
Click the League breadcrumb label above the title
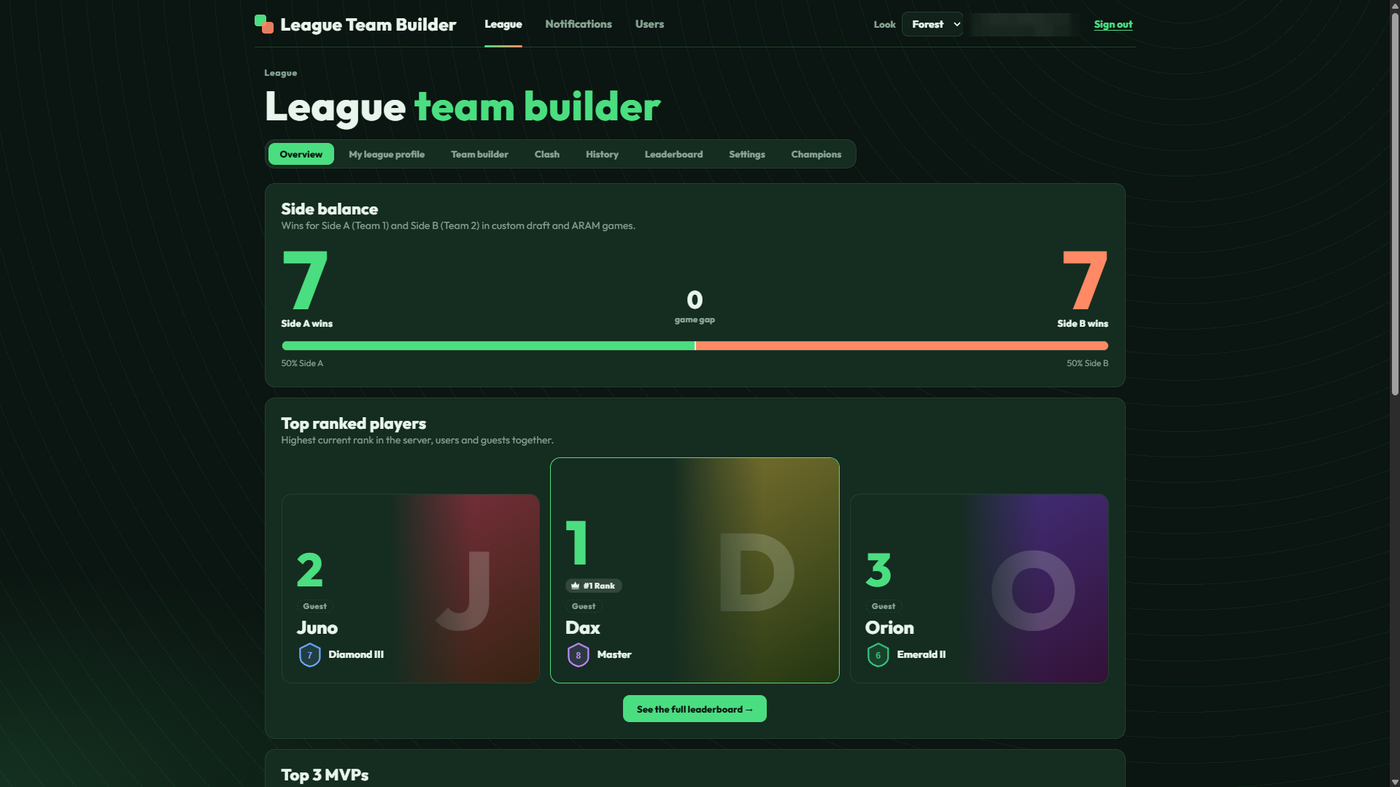point(281,73)
